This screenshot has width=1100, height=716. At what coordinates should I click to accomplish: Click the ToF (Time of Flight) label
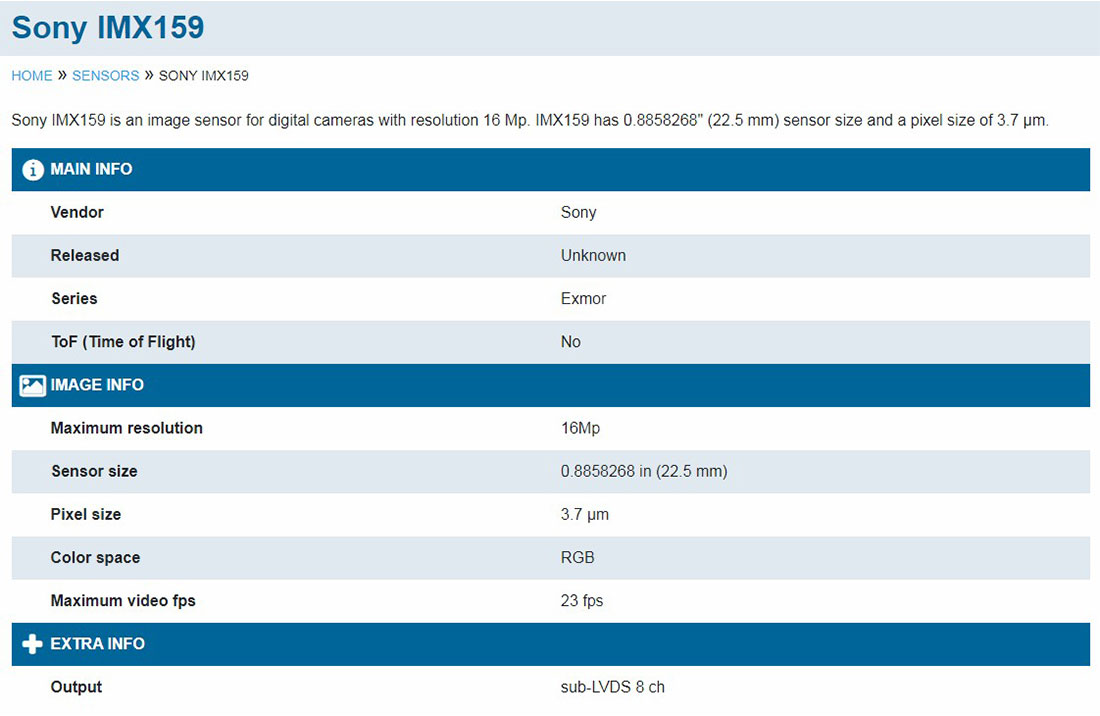pyautogui.click(x=123, y=342)
